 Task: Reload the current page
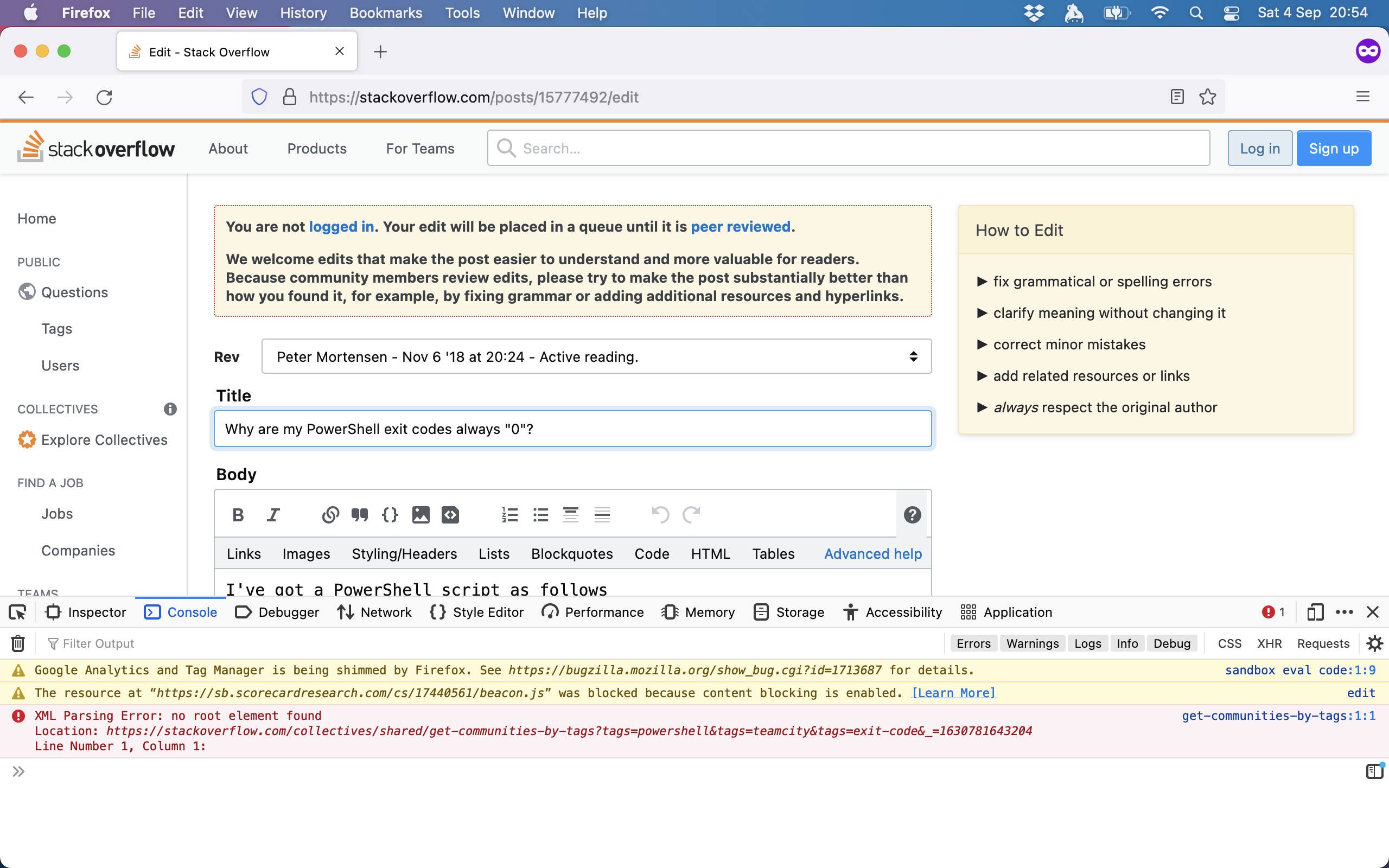click(105, 97)
